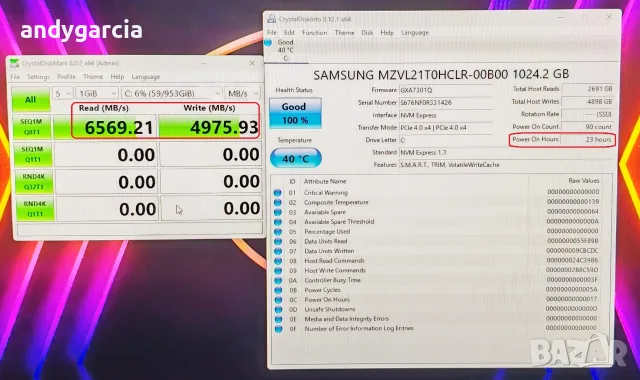The height and width of the screenshot is (380, 640).
Task: Open CrystalDiskMark Profile menu
Action: pos(67,77)
